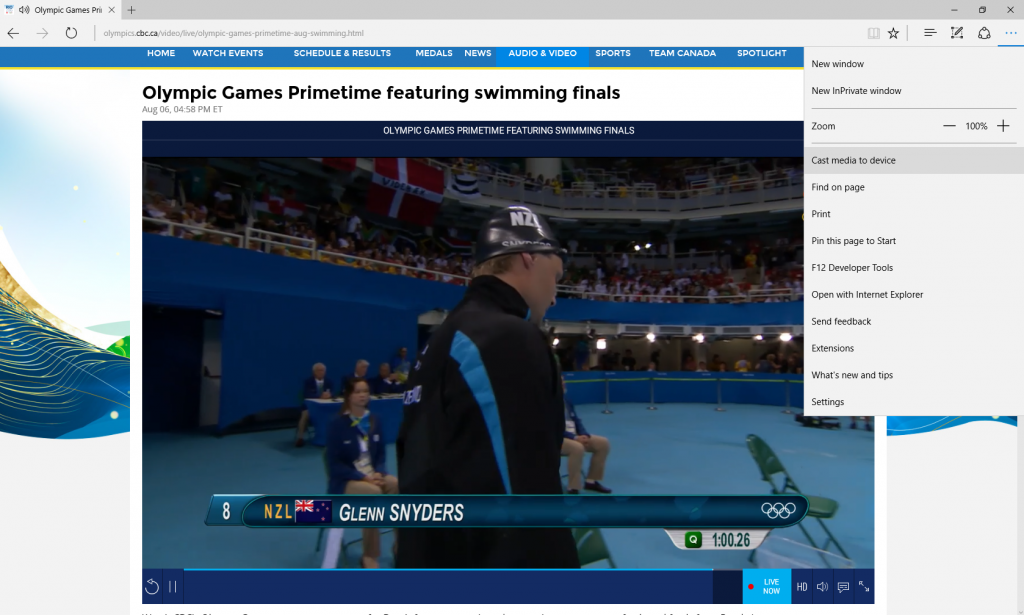Jump to LIVE NOW in player
Screen dimensions: 1024x615
(x=767, y=586)
